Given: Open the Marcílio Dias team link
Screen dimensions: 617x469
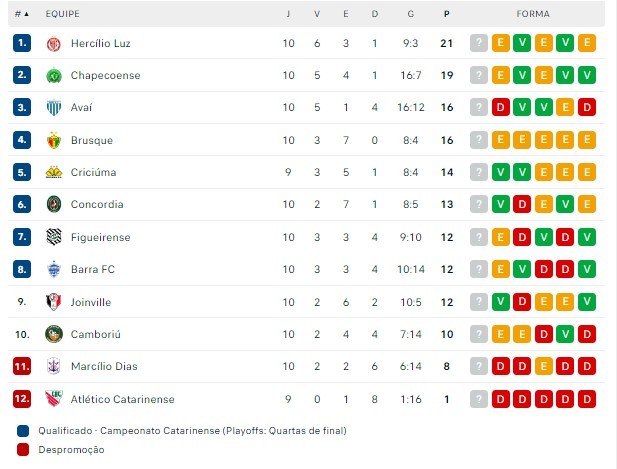Looking at the screenshot, I should [104, 366].
